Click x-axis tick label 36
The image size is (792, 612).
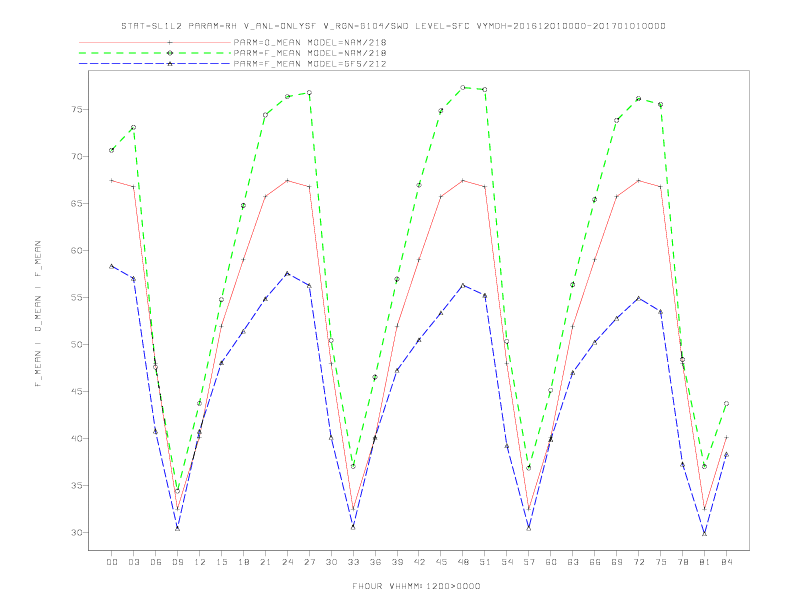point(375,562)
